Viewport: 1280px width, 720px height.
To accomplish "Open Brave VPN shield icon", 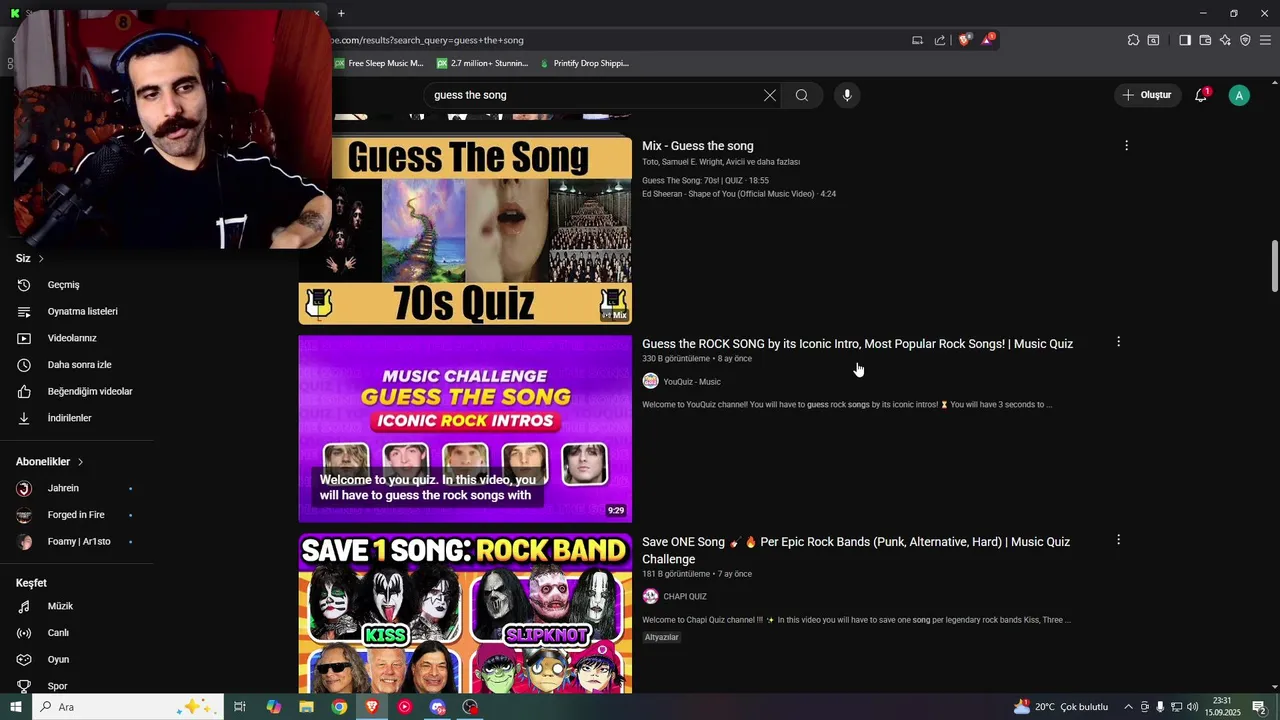I will (x=1245, y=40).
